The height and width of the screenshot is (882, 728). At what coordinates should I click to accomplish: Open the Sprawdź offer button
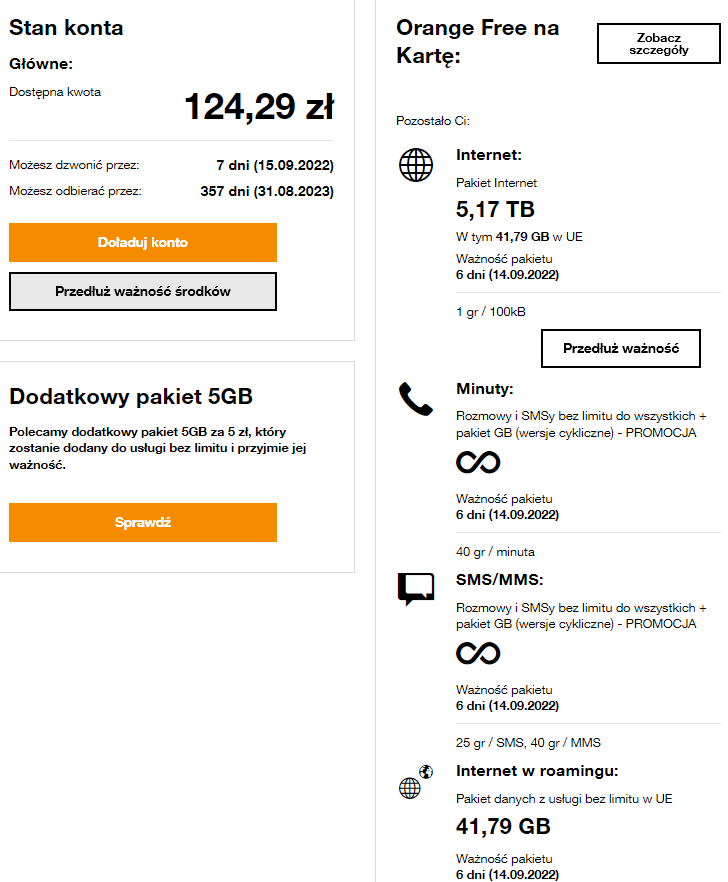[x=143, y=522]
